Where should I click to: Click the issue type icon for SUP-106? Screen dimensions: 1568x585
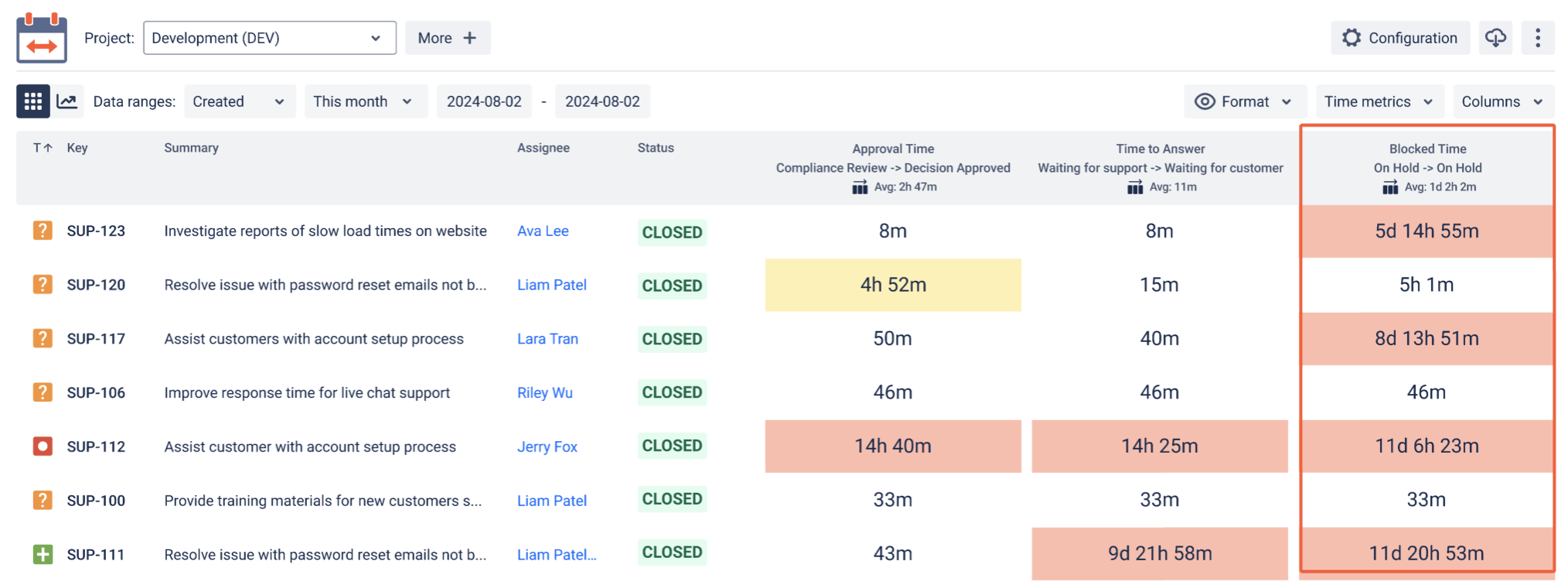tap(43, 392)
